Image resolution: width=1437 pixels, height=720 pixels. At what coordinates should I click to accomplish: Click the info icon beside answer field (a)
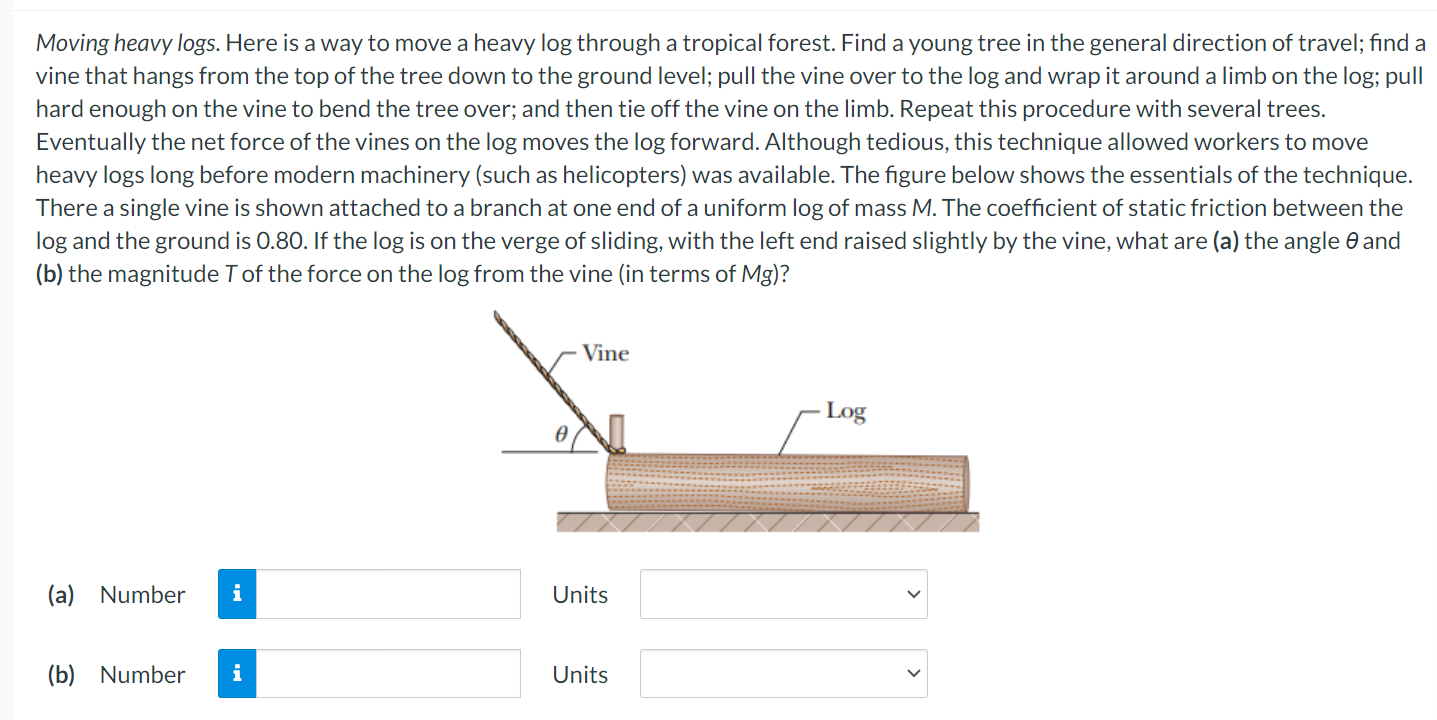click(x=237, y=593)
